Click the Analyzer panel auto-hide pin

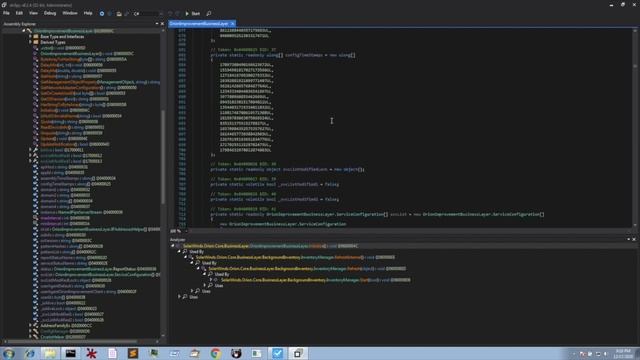pyautogui.click(x=629, y=239)
